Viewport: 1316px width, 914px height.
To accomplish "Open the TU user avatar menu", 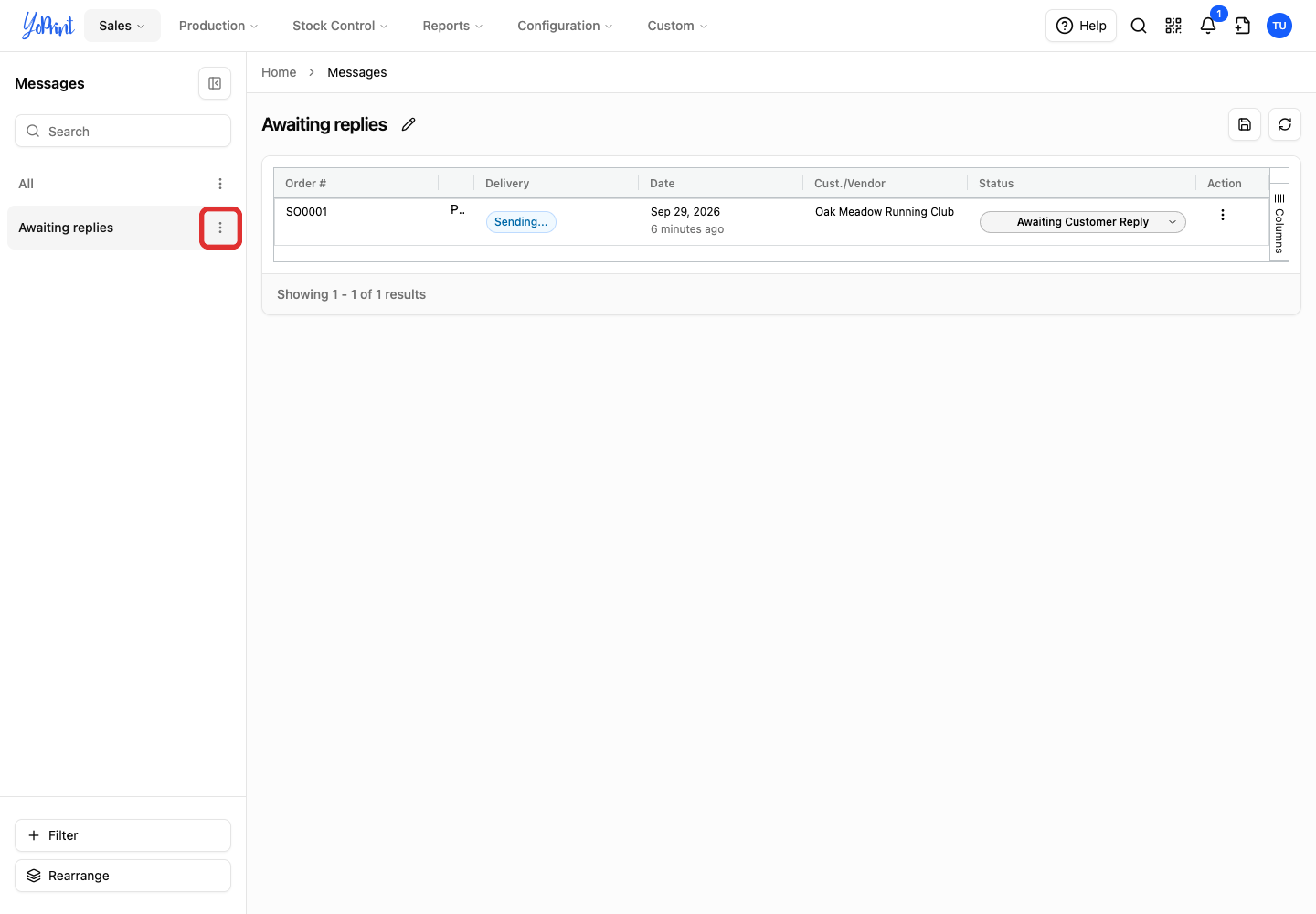I will click(1279, 26).
